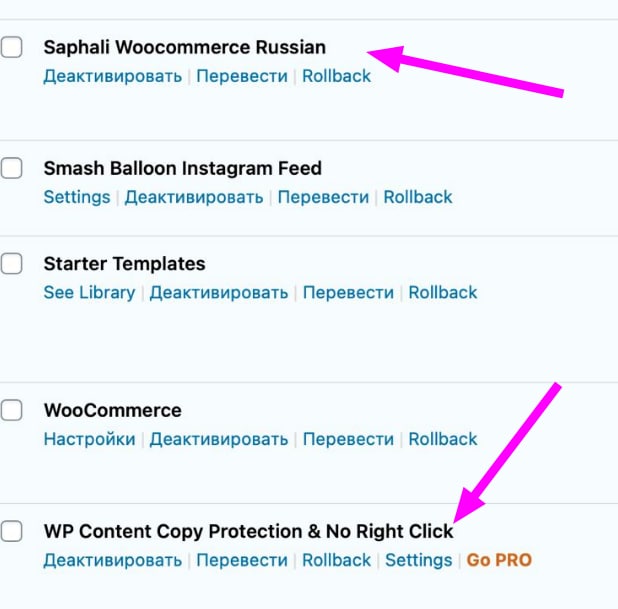Click Rollback under WooCommerce
Screen dimensions: 618x609
pos(443,439)
